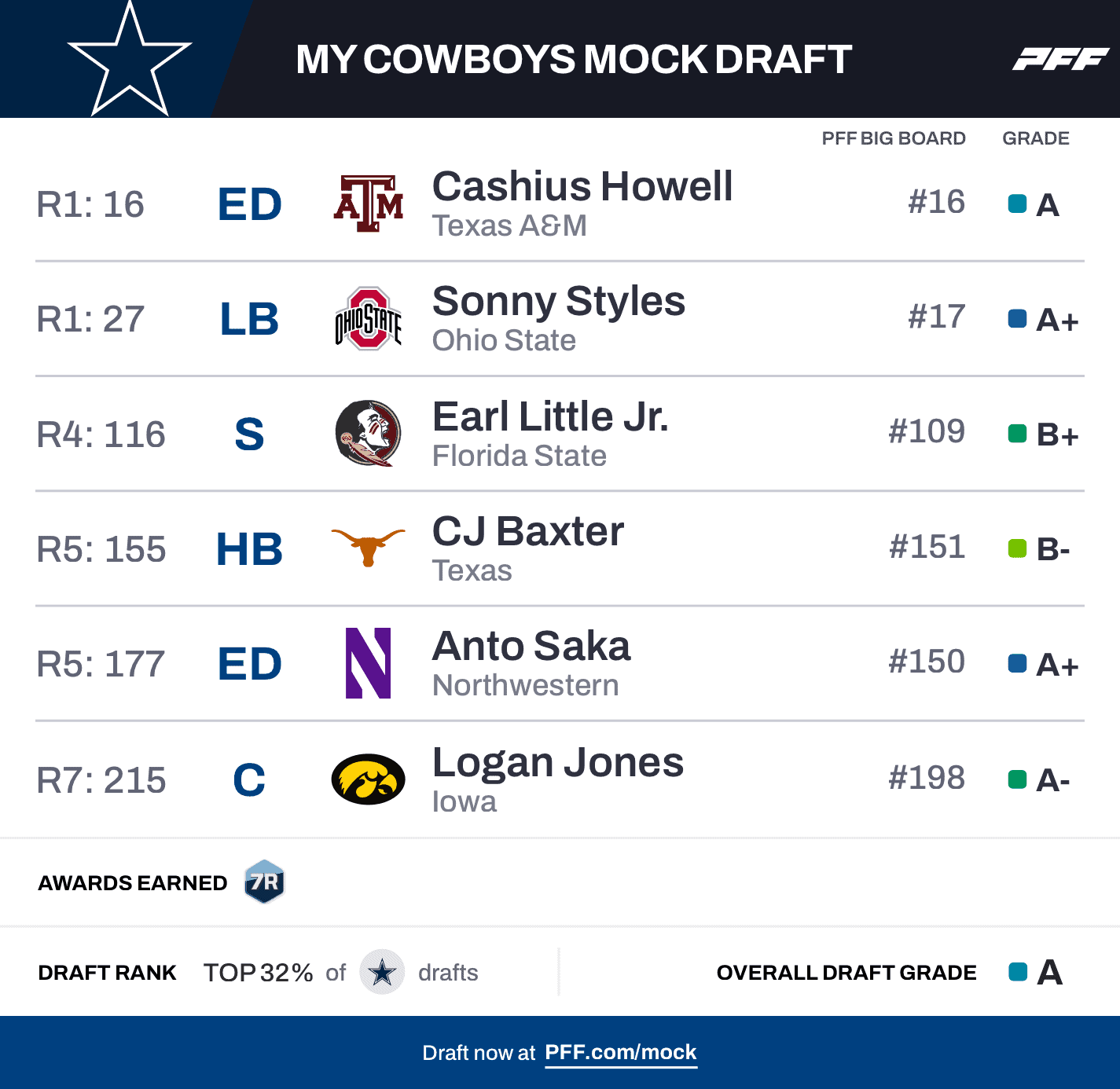
Task: Click the Northwestern N logo
Action: tap(368, 662)
